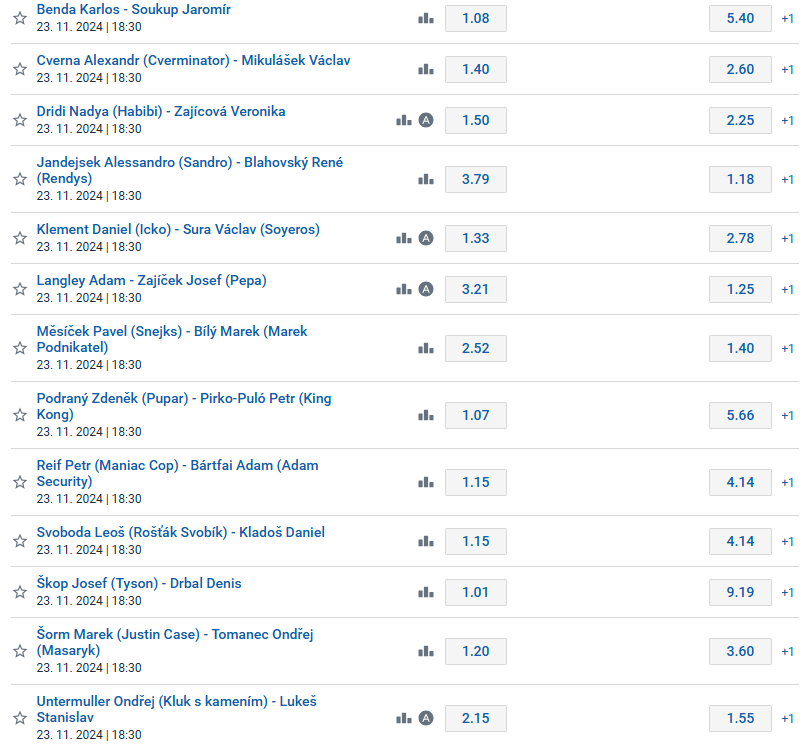The width and height of the screenshot is (807, 745).
Task: Click the A badge on Klement Daniel match
Action: pos(426,238)
